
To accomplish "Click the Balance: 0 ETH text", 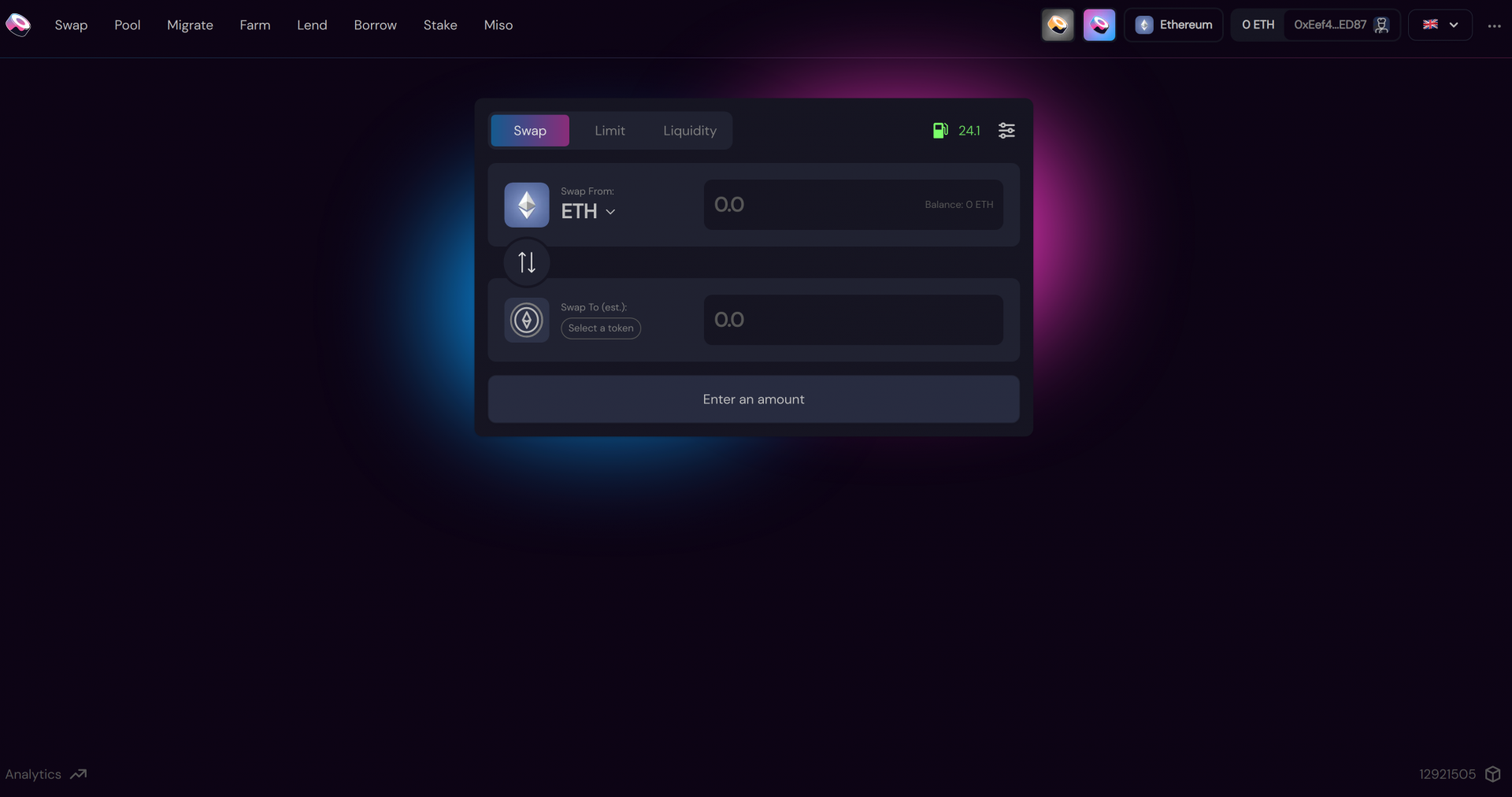I will pyautogui.click(x=958, y=205).
